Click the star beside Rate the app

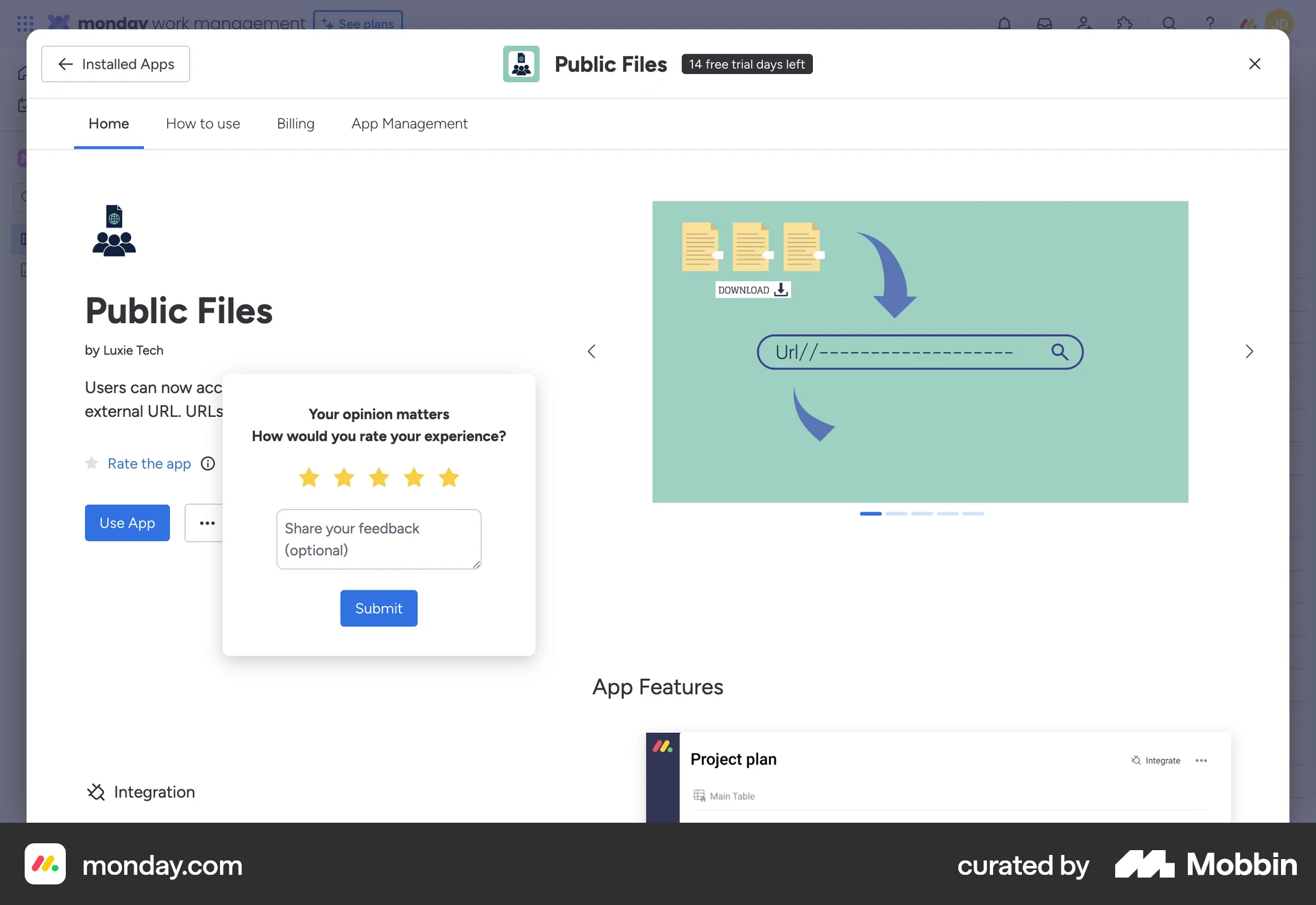[x=91, y=463]
